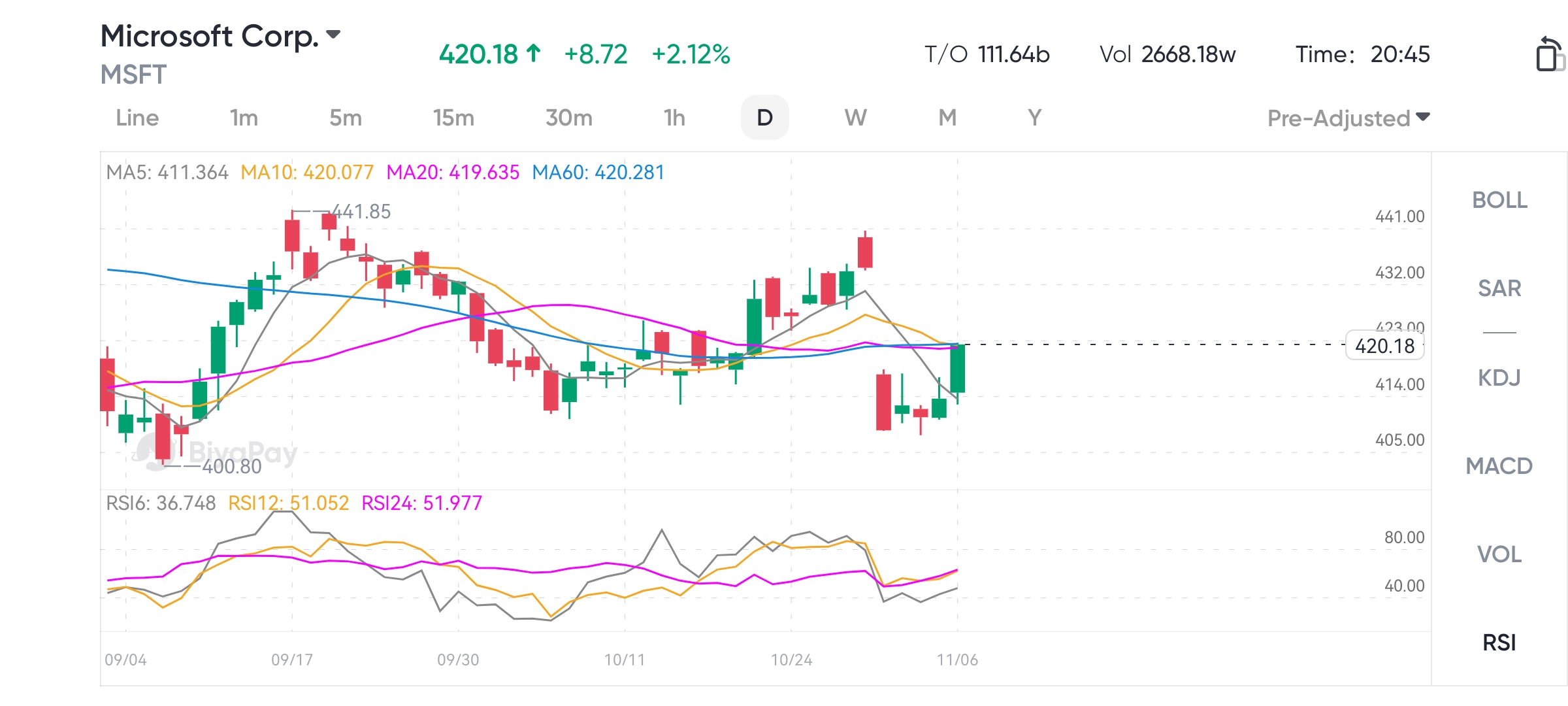Open the Pre-Adjusted dropdown
The image size is (1568, 706).
pyautogui.click(x=1348, y=118)
